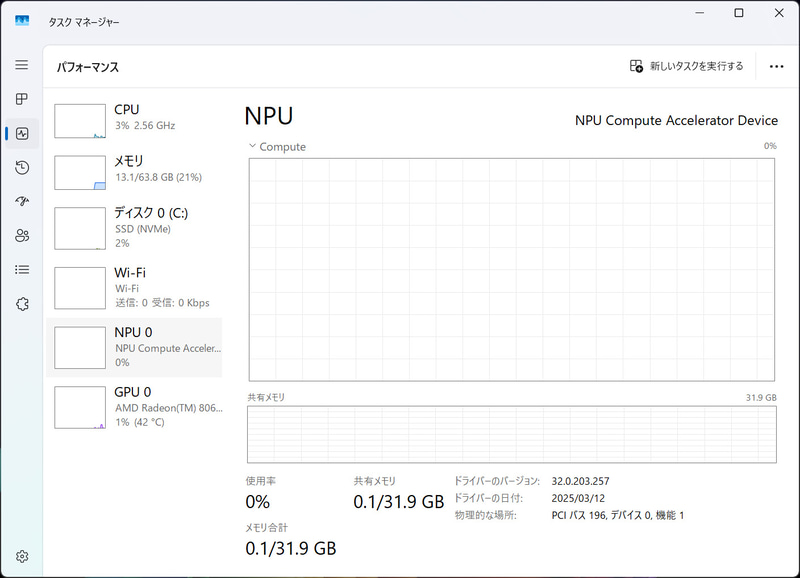800x578 pixels.
Task: Open Task Manager settings via bottom gear icon
Action: [x=21, y=557]
